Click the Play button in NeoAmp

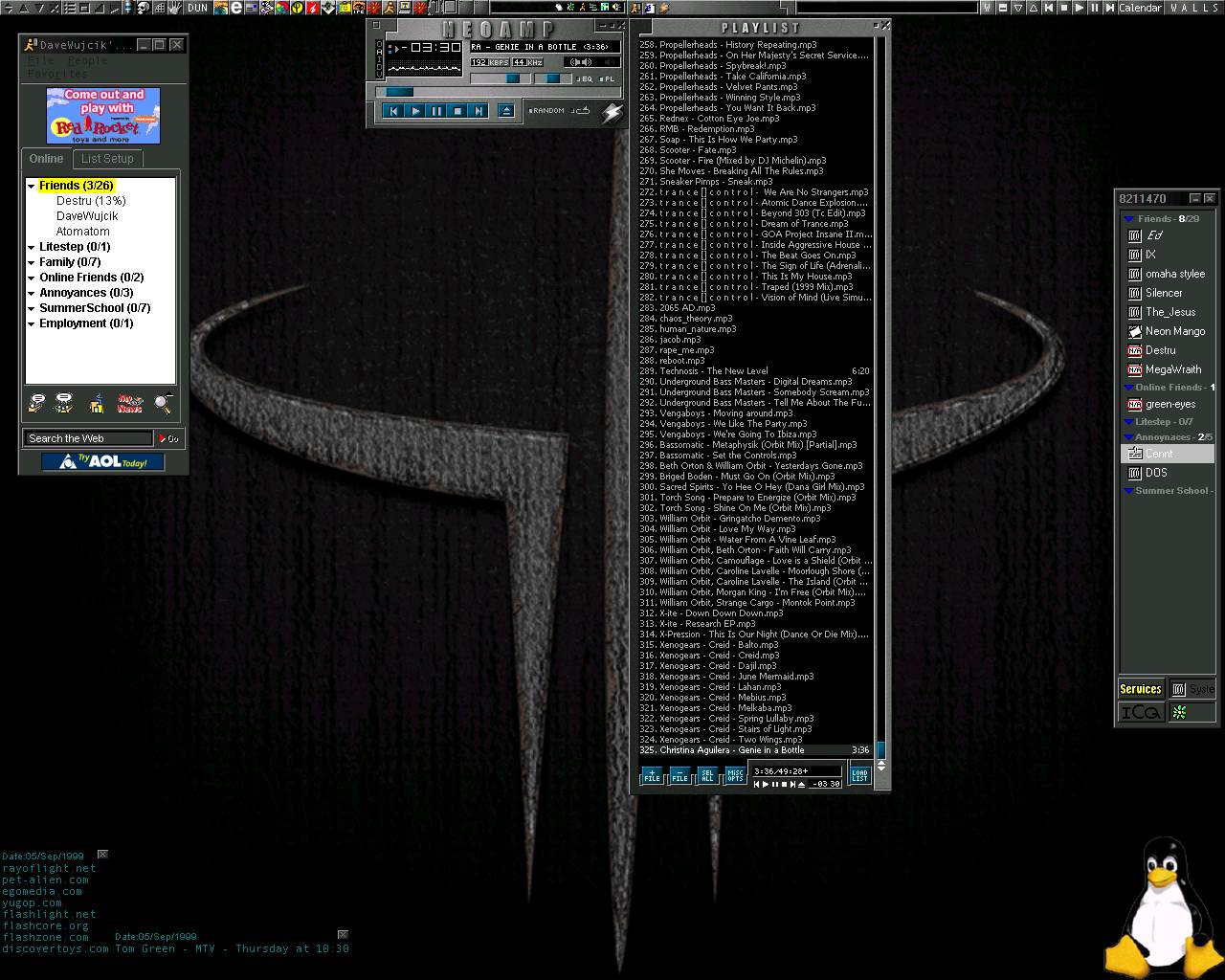click(x=414, y=111)
